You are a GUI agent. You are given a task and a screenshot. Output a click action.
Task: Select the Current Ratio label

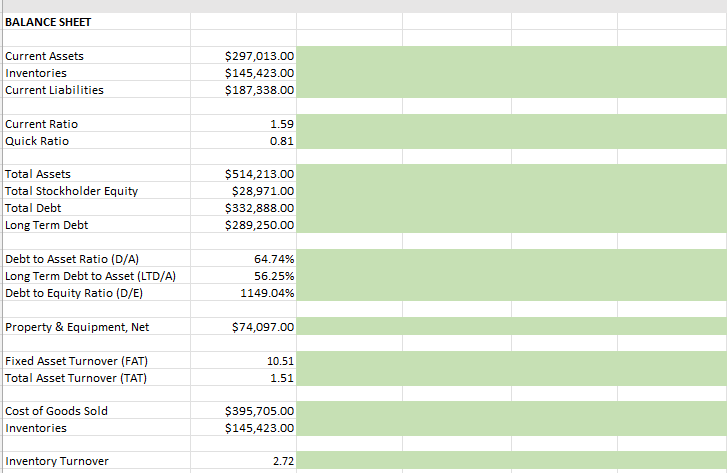(x=96, y=124)
